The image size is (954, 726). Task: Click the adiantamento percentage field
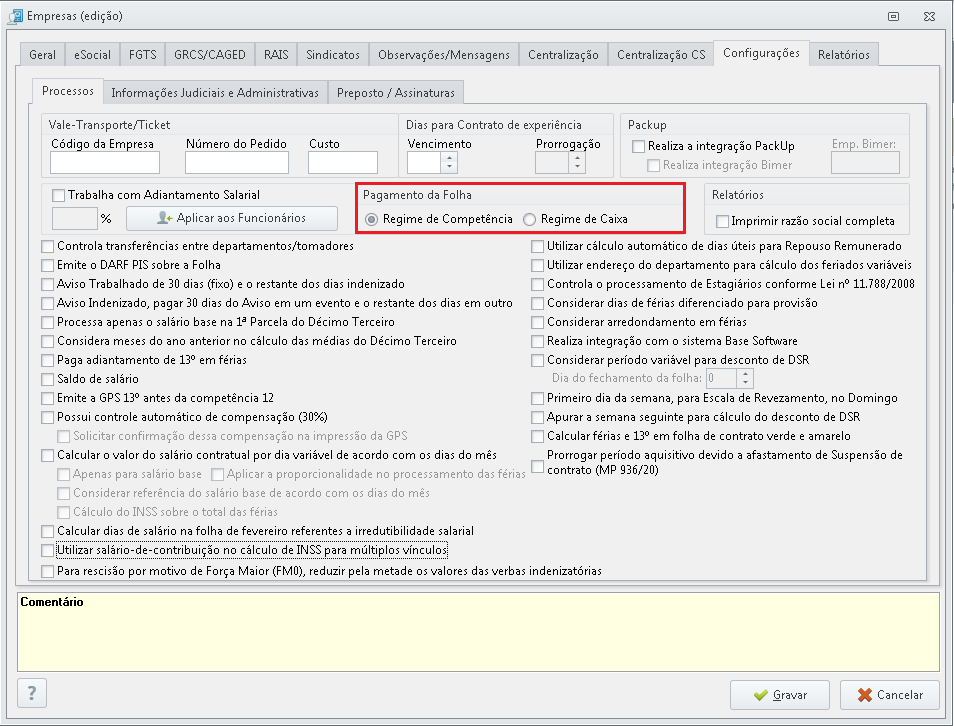[75, 218]
